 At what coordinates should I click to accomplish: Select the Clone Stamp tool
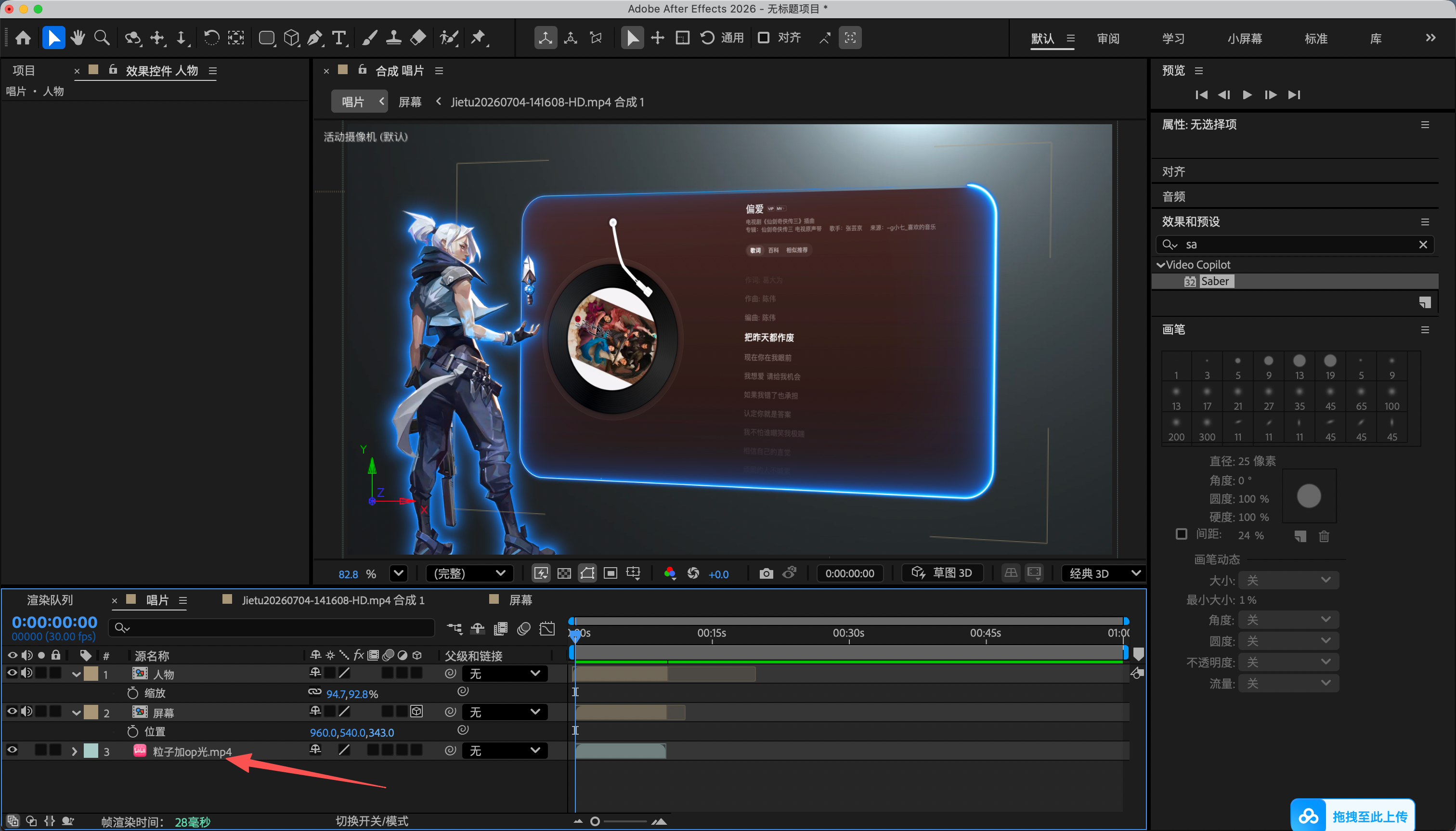[393, 38]
